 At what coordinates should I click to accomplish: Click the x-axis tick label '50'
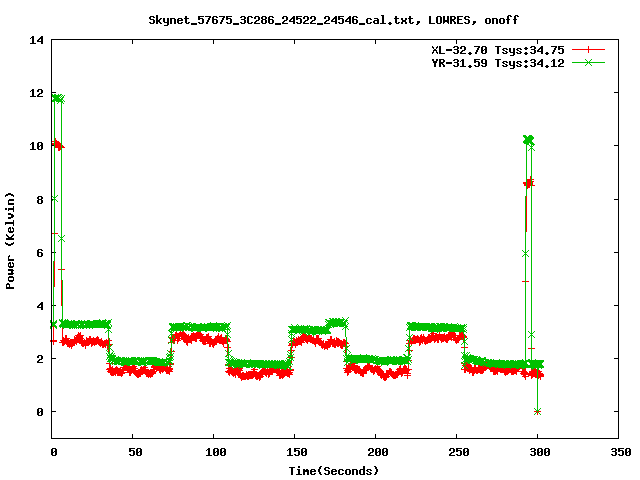[x=135, y=452]
